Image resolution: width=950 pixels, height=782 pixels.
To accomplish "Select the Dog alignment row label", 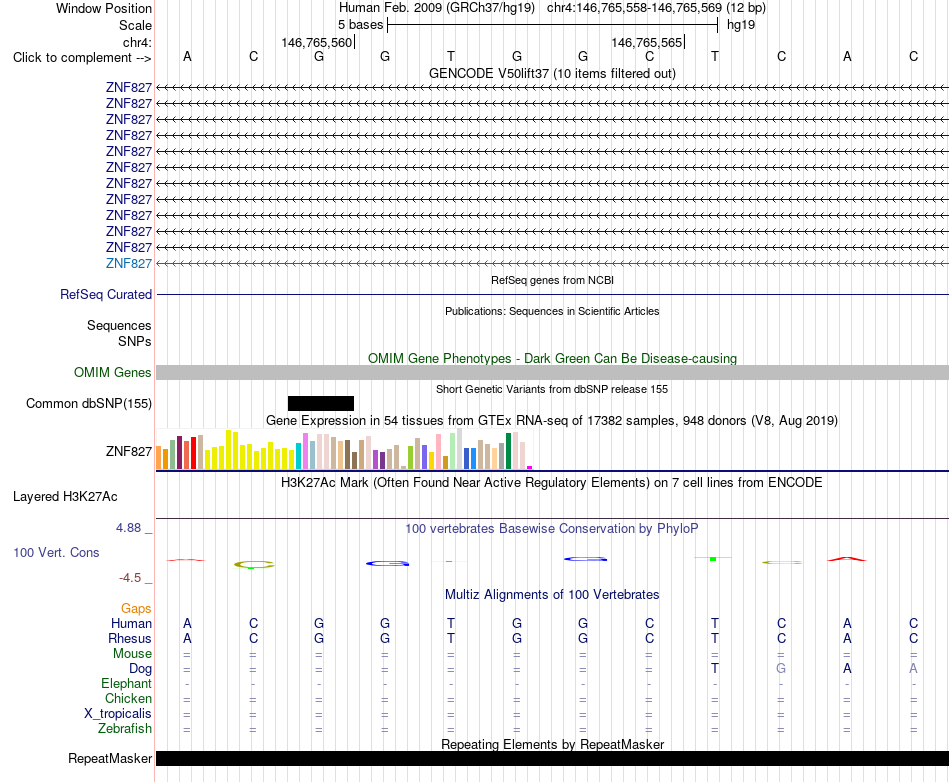I will tap(140, 669).
